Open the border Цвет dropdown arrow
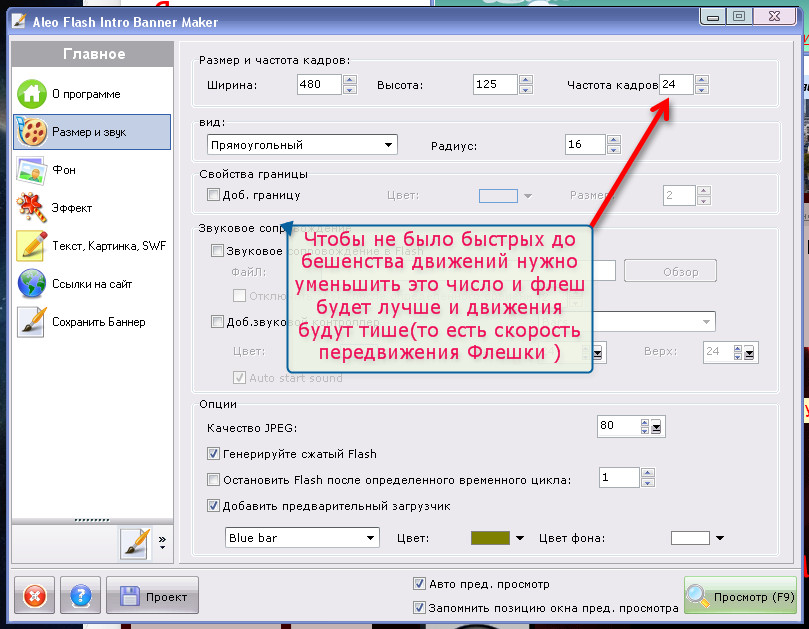 [x=527, y=196]
